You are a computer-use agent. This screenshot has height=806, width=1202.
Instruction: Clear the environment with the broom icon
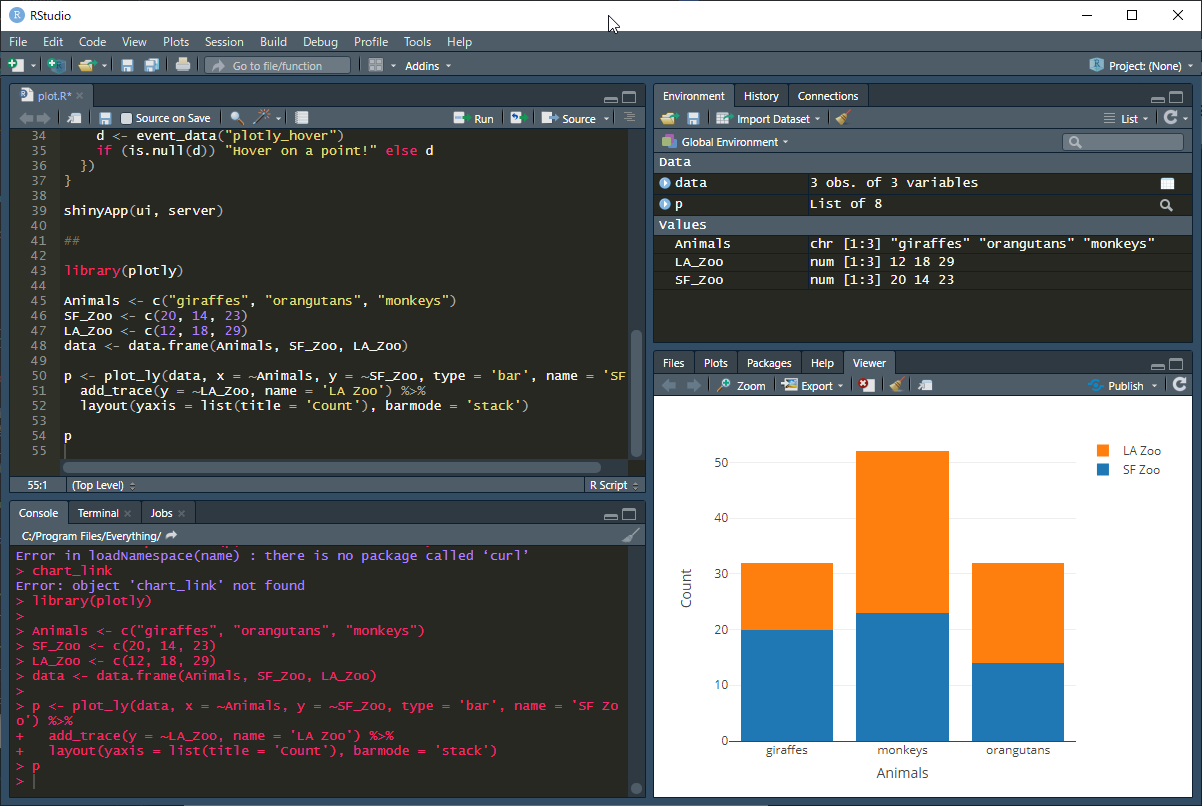point(842,118)
